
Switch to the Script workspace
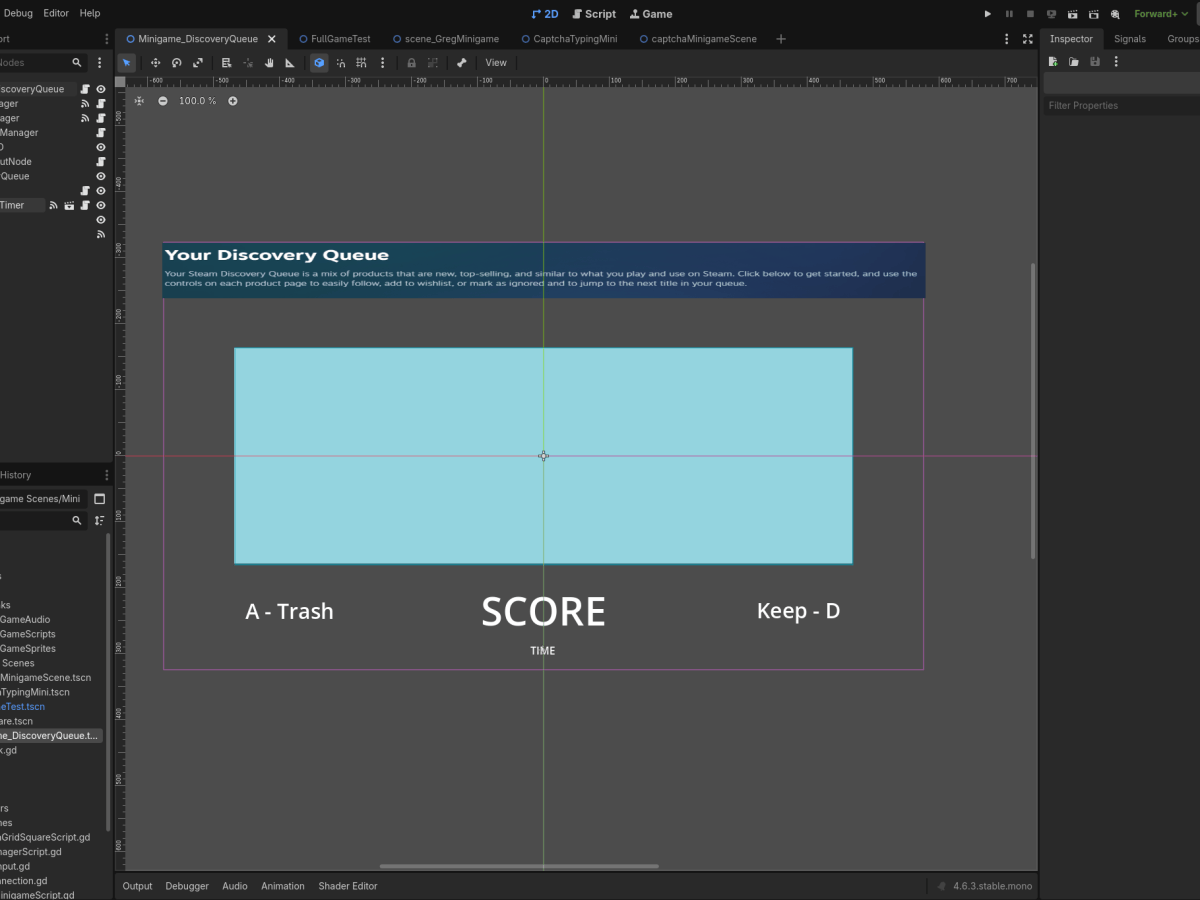594,14
